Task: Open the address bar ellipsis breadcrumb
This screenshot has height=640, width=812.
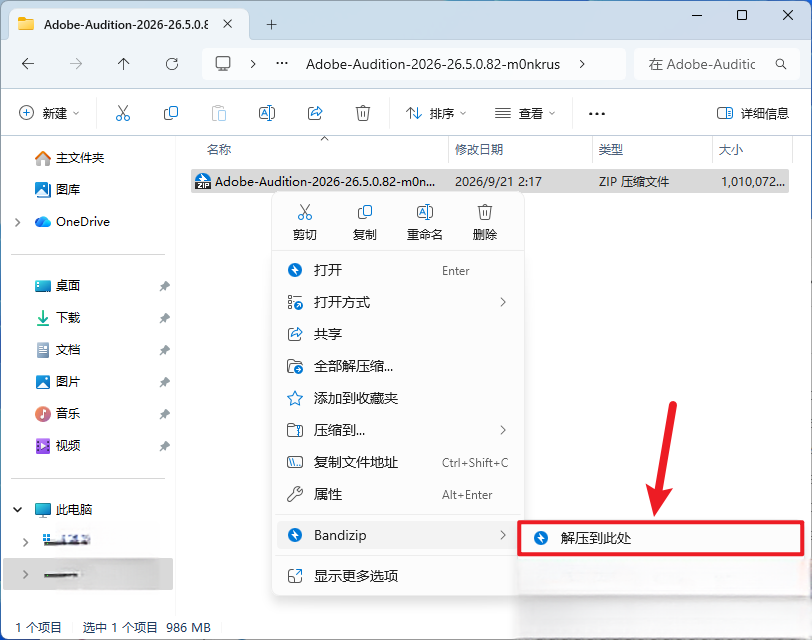Action: click(282, 63)
